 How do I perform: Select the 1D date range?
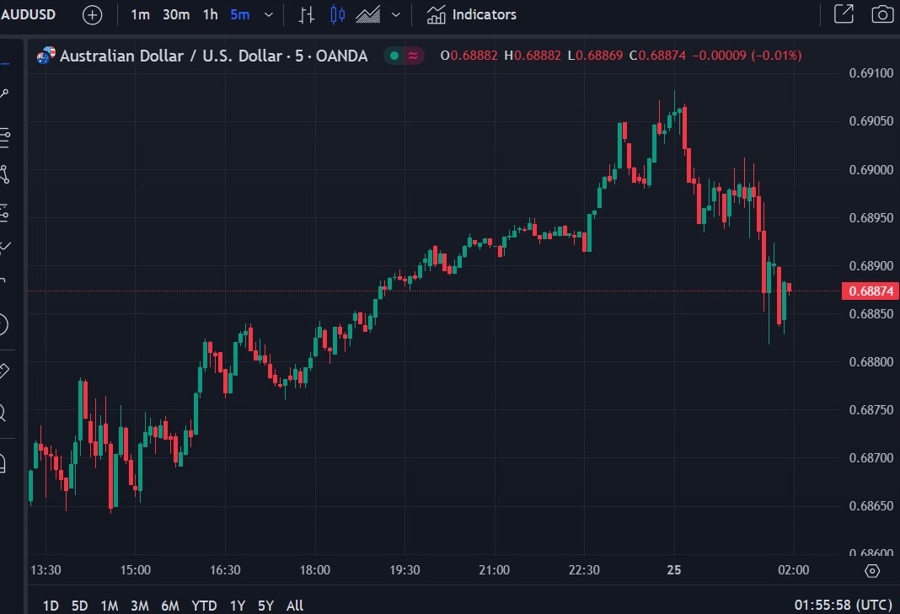coord(51,605)
